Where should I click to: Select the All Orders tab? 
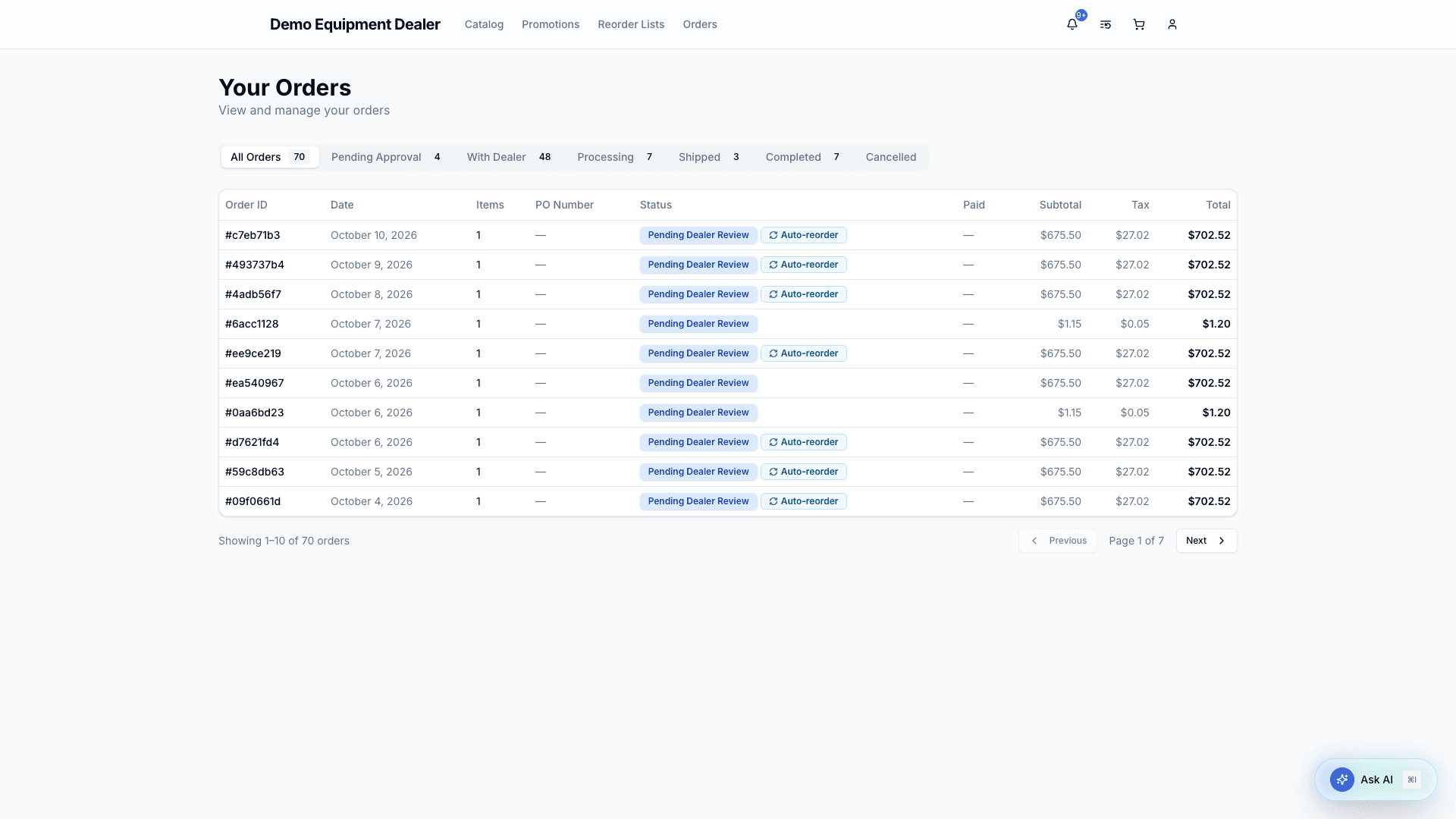pyautogui.click(x=270, y=157)
